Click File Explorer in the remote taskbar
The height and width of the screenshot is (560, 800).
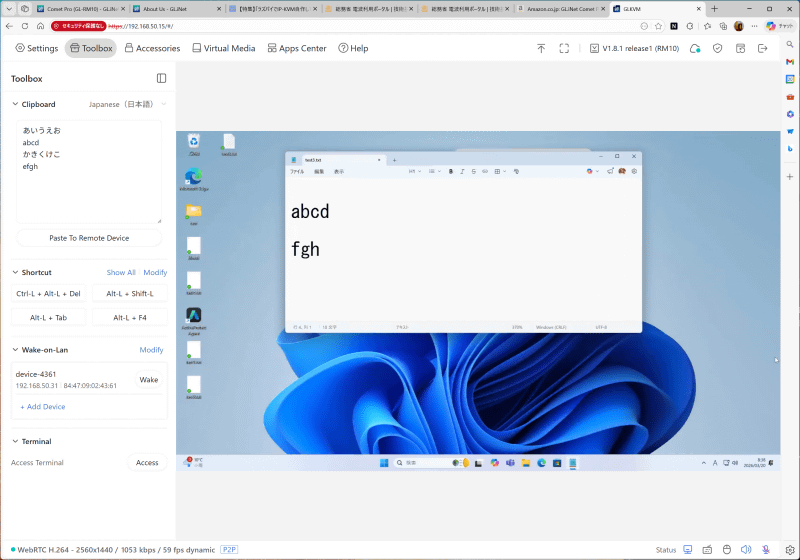click(x=526, y=463)
